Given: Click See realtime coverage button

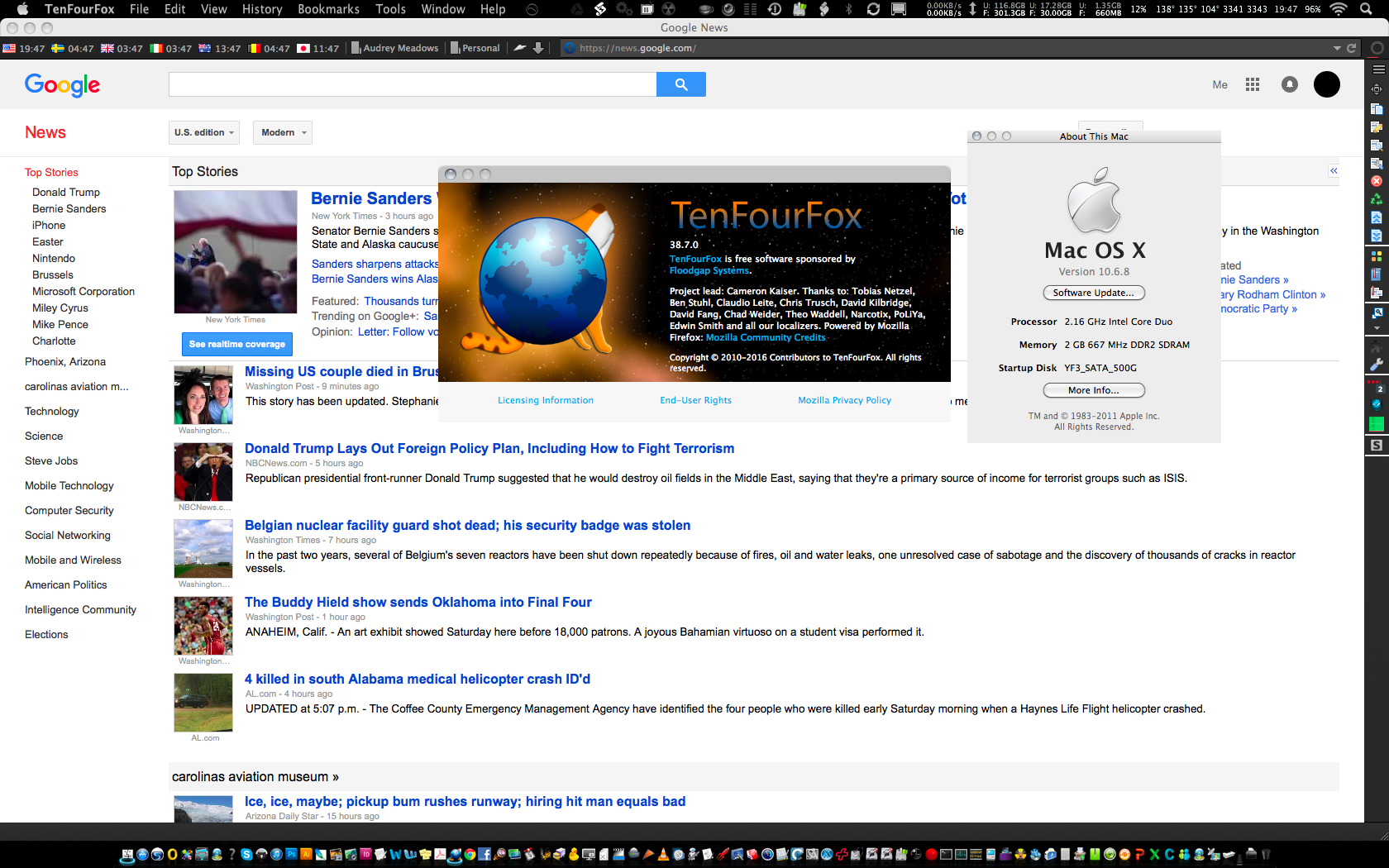Looking at the screenshot, I should tap(236, 344).
